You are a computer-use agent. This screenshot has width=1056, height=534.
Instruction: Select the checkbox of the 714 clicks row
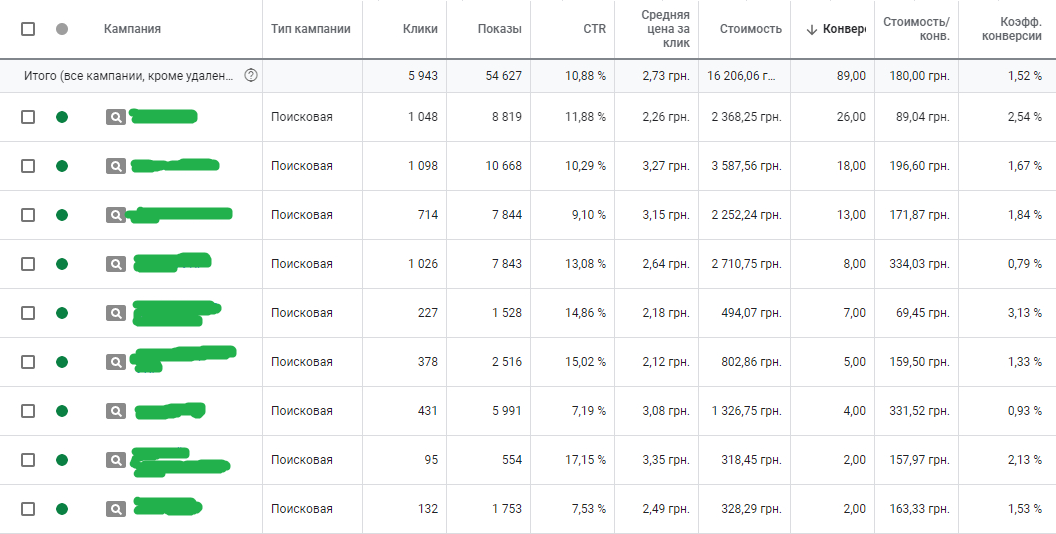(x=28, y=215)
